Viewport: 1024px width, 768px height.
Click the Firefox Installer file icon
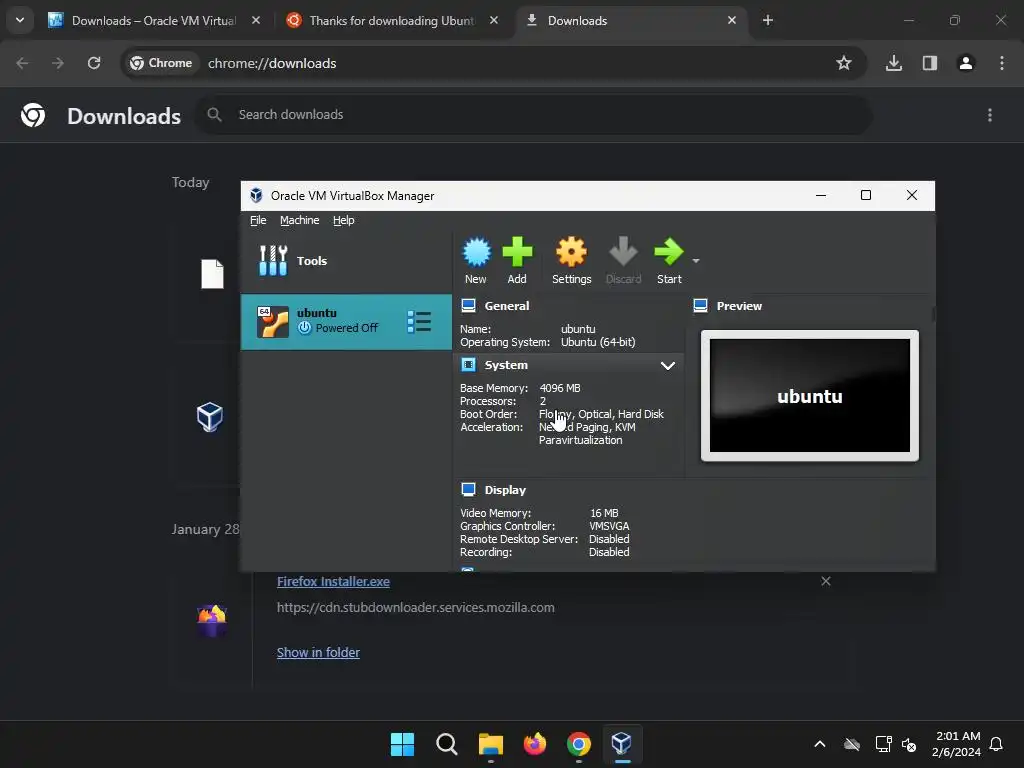click(x=212, y=620)
